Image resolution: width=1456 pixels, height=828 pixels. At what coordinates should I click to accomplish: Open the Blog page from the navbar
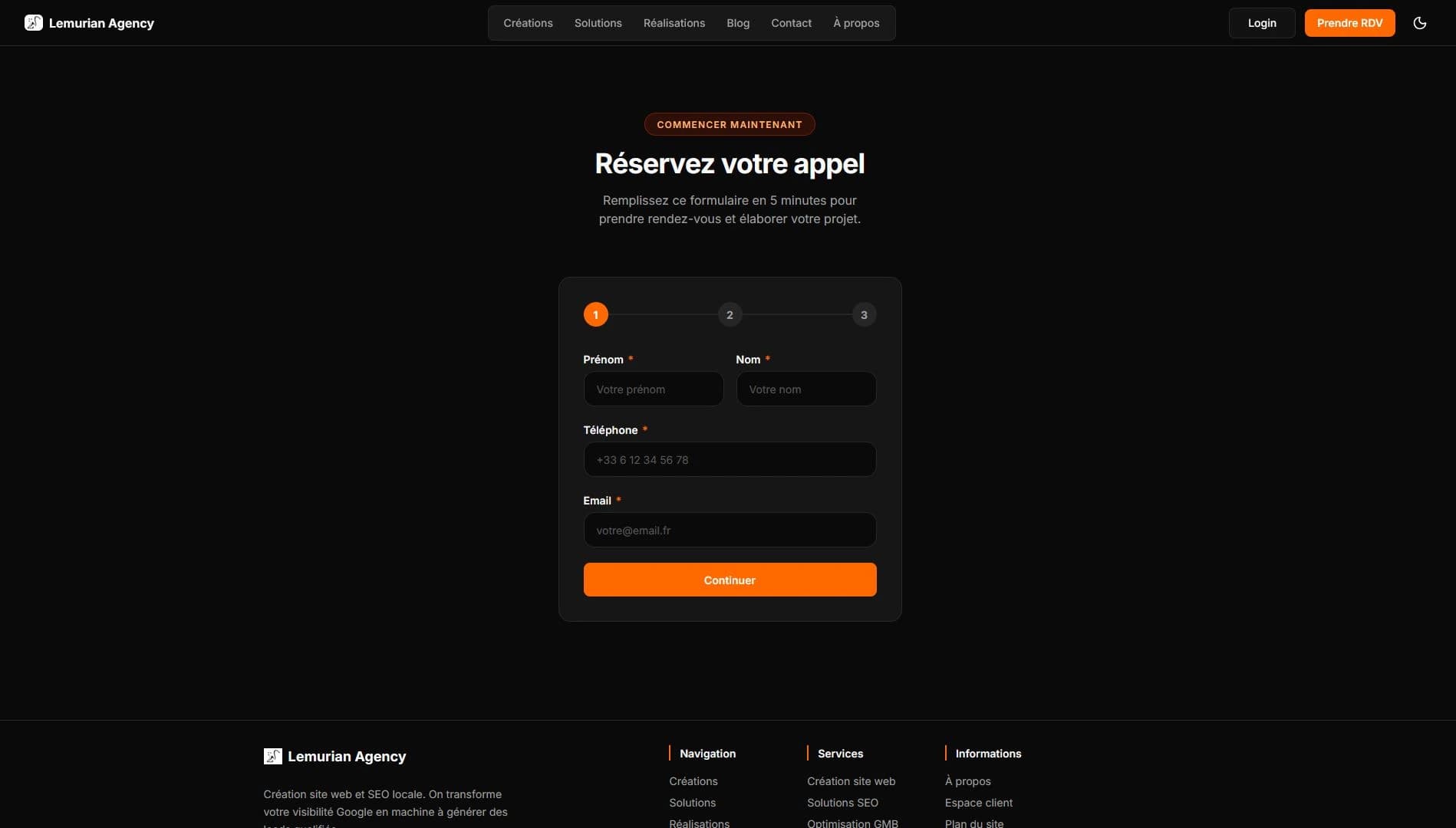click(x=738, y=23)
